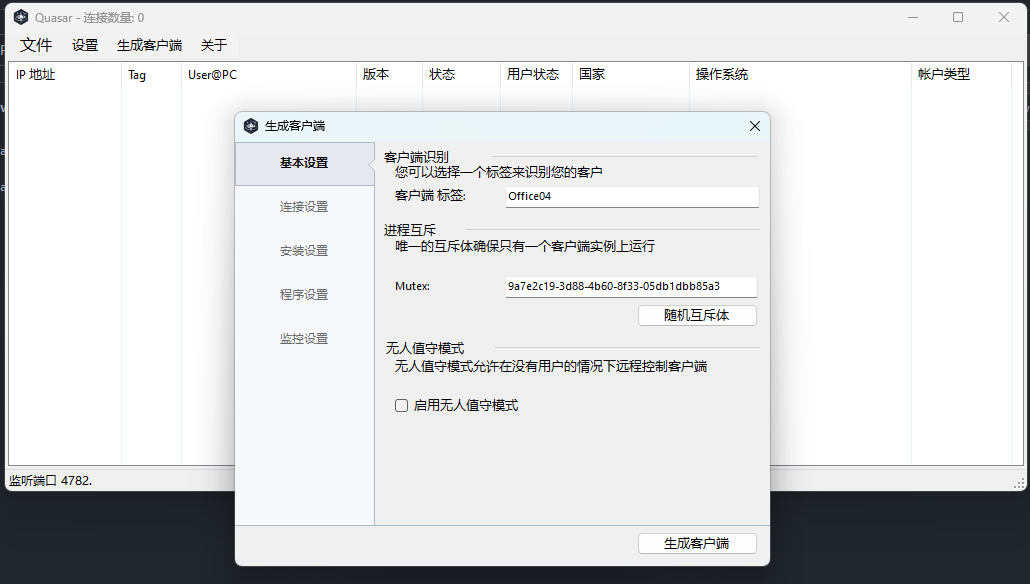Click the Quasar icon on the builder dialog
Screen dimensions: 1030x584
251,126
